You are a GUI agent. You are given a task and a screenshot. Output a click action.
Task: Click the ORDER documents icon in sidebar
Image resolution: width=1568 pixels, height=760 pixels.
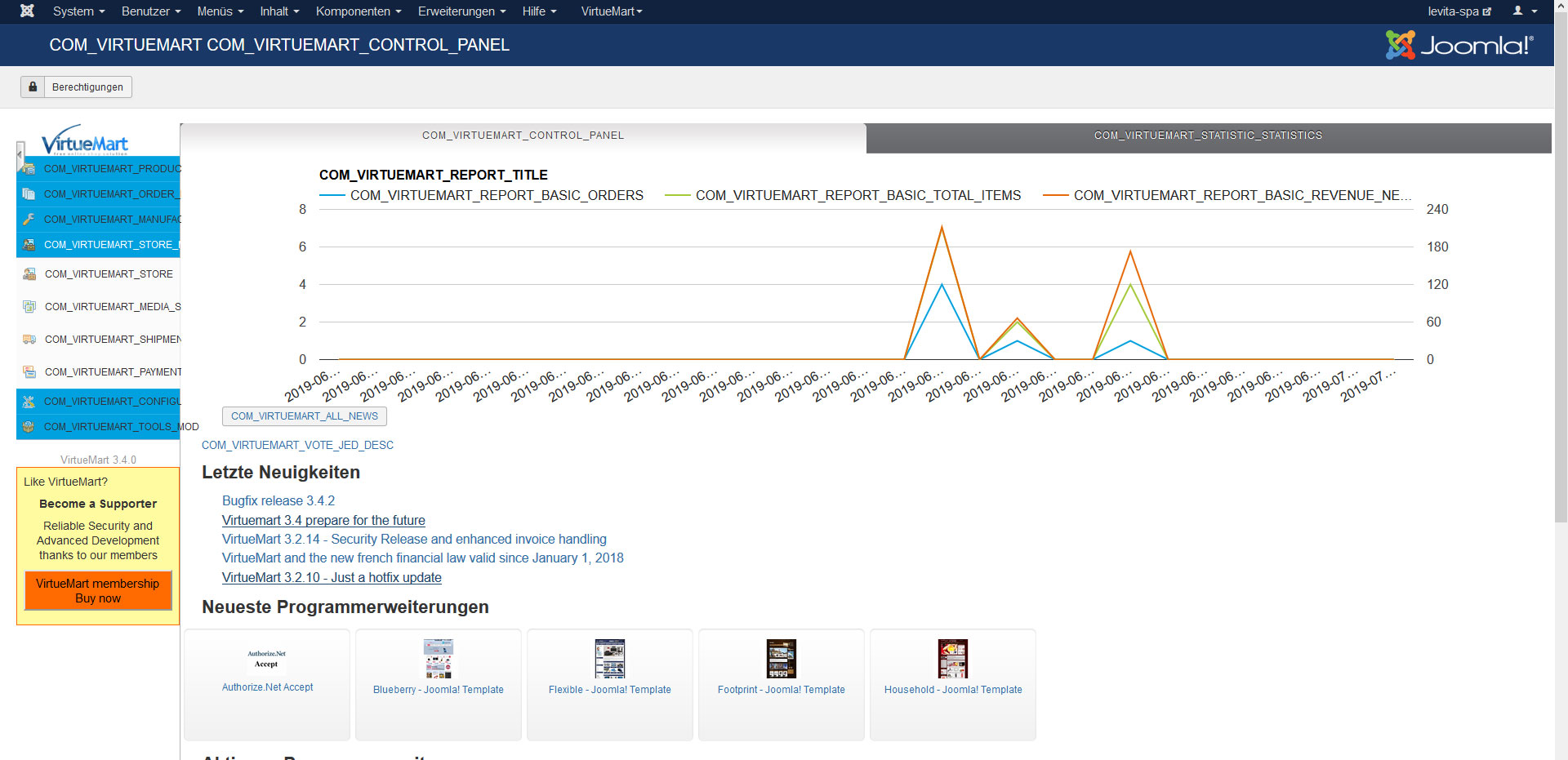tap(29, 194)
